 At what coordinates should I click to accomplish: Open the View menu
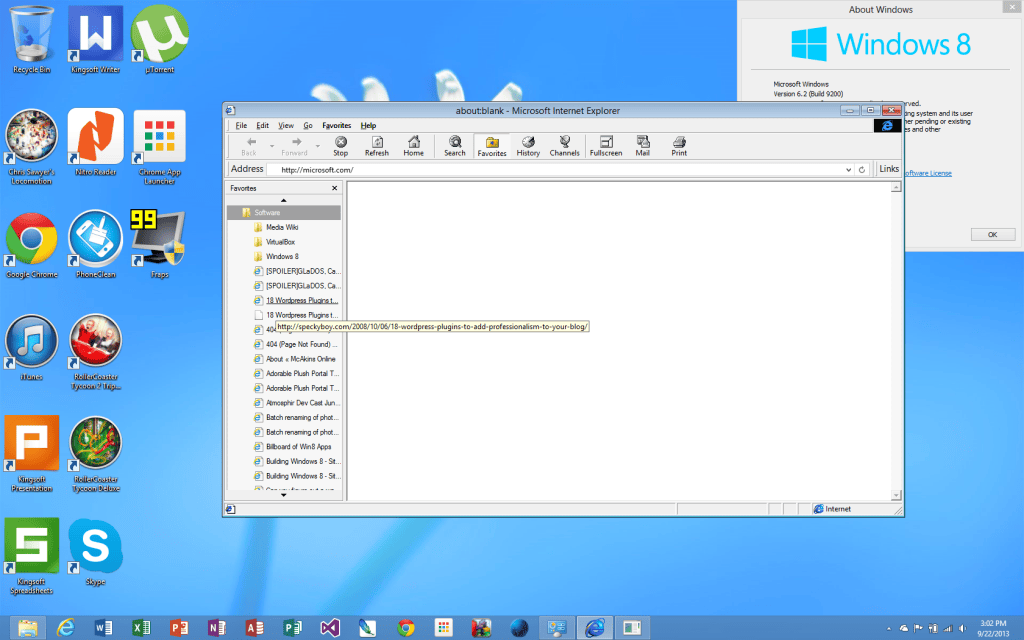(286, 125)
